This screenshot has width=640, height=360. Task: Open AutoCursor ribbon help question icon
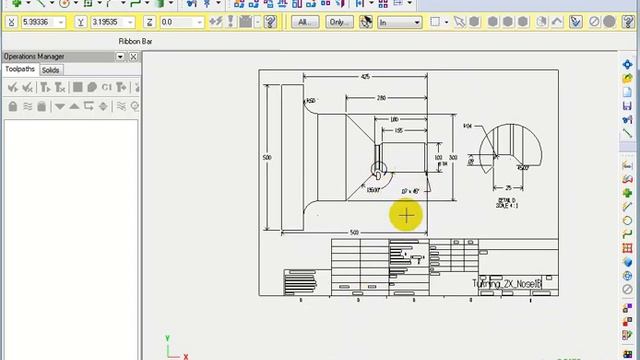[270, 22]
